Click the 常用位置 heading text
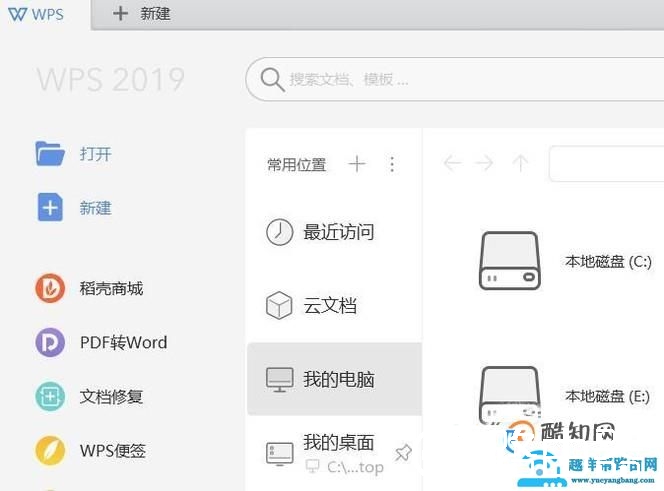Screen dimensions: 664x491 [x=297, y=165]
